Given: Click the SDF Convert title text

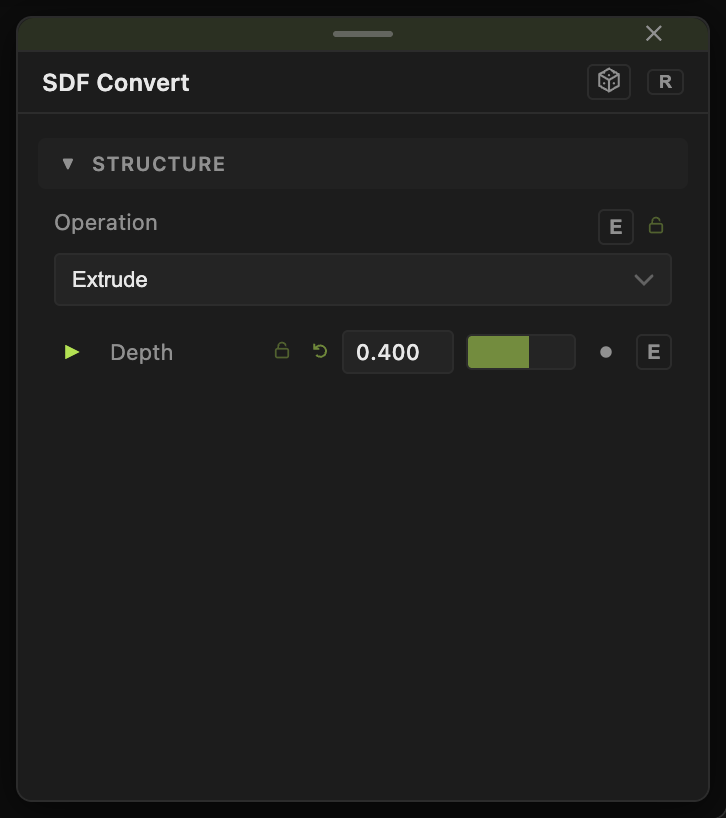Looking at the screenshot, I should (x=116, y=82).
